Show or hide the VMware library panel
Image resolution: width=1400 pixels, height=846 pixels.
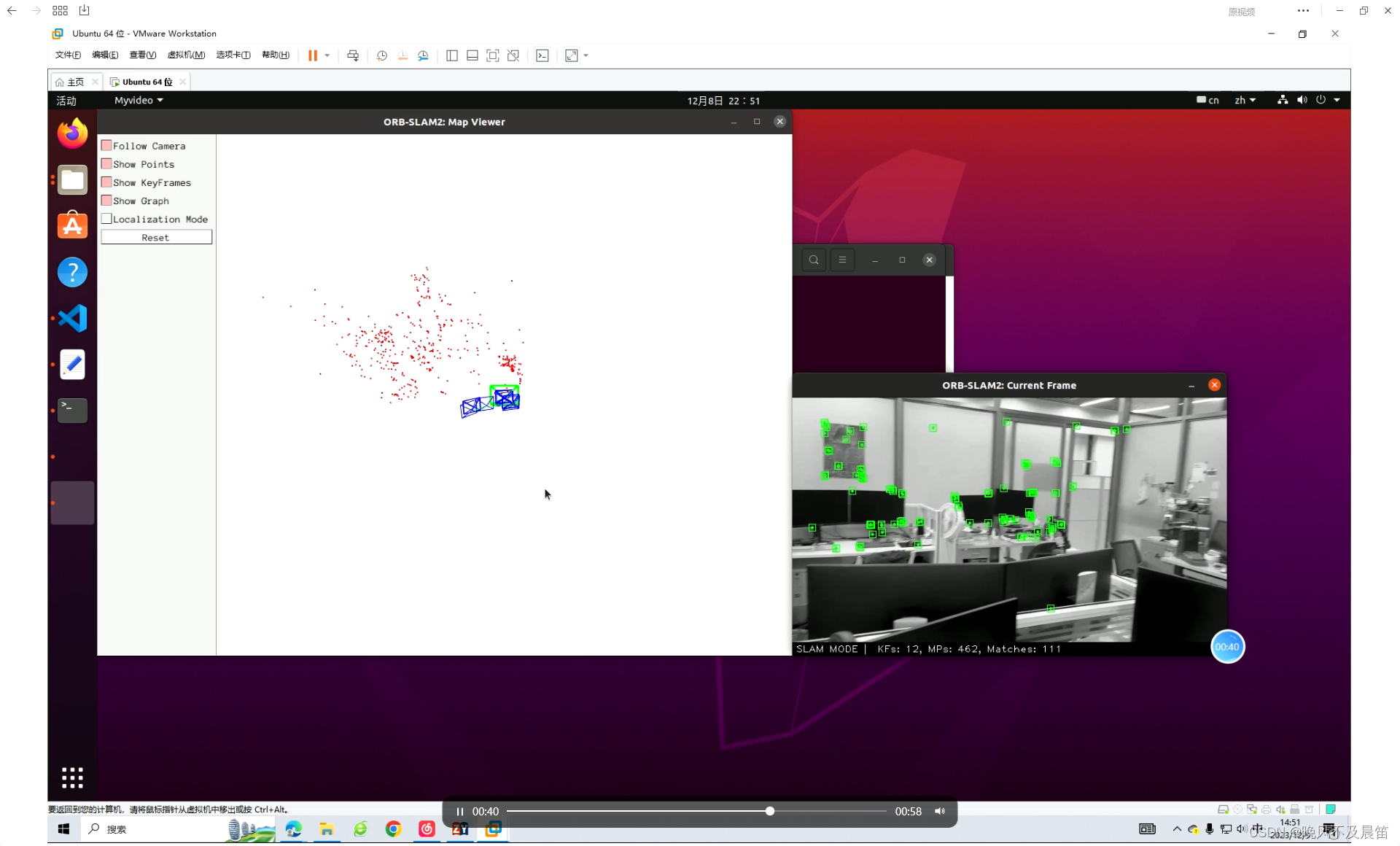[x=451, y=55]
